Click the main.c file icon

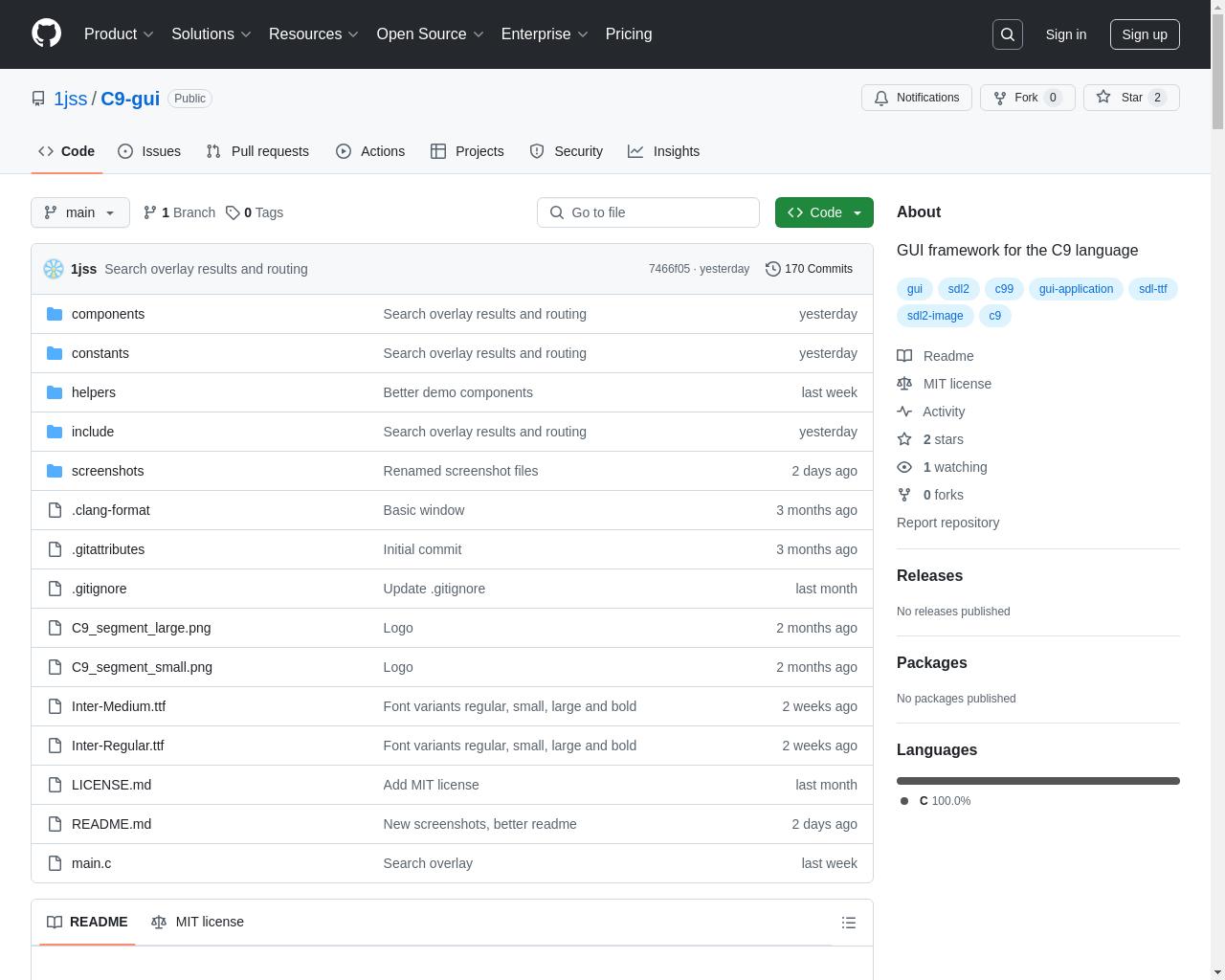[x=55, y=863]
